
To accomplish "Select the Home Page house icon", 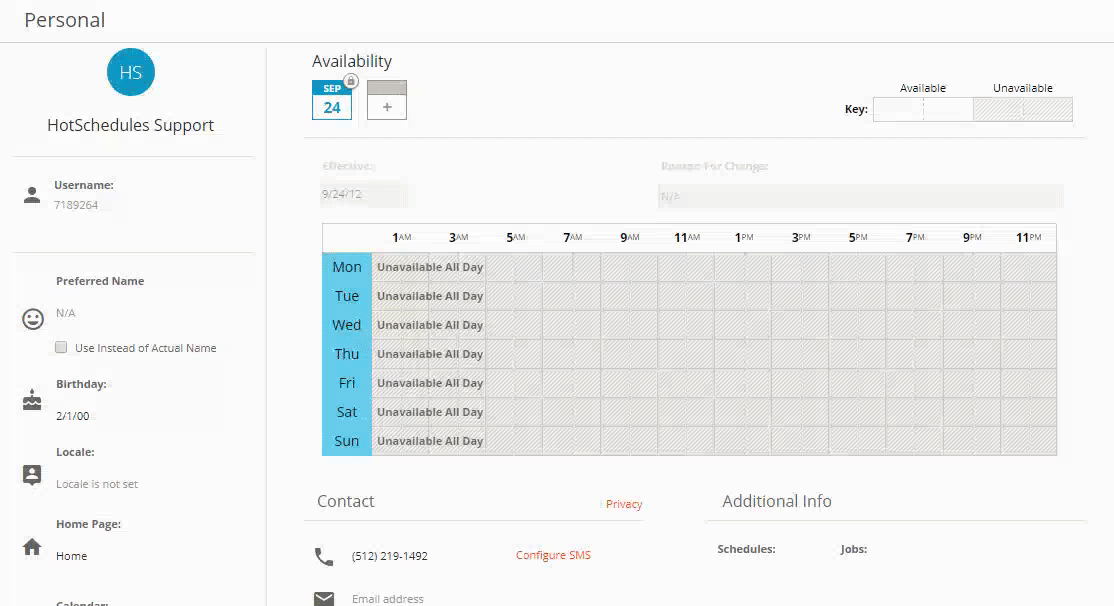I will coord(33,546).
